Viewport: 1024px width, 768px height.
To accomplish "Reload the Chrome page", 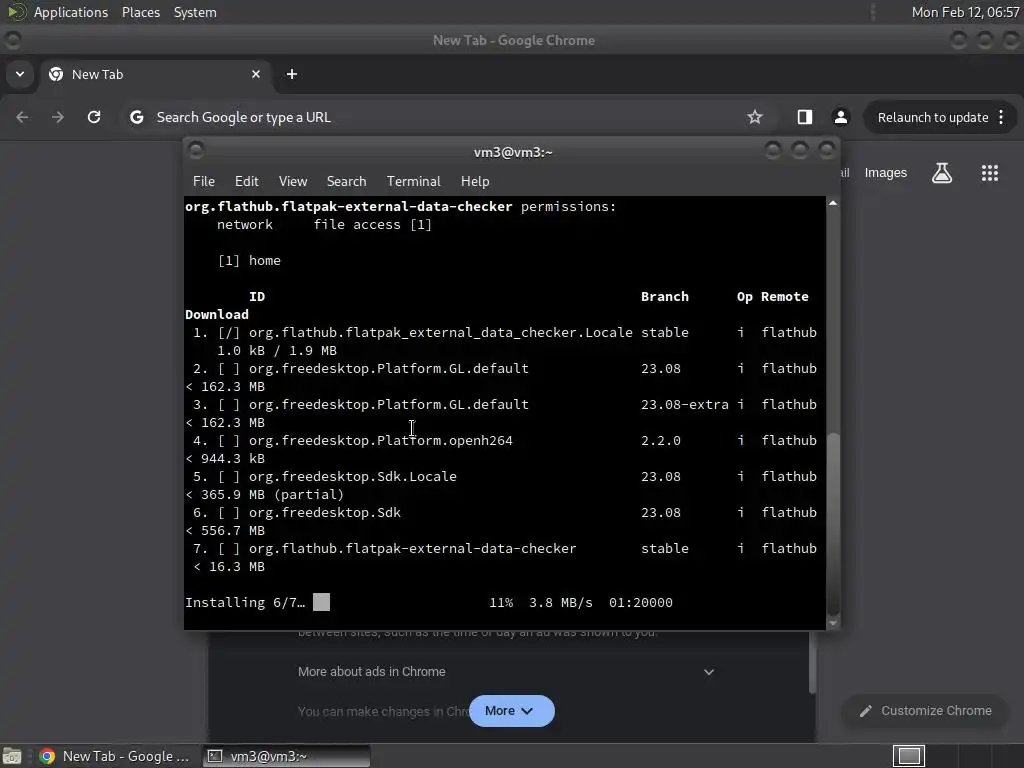I will pos(94,117).
